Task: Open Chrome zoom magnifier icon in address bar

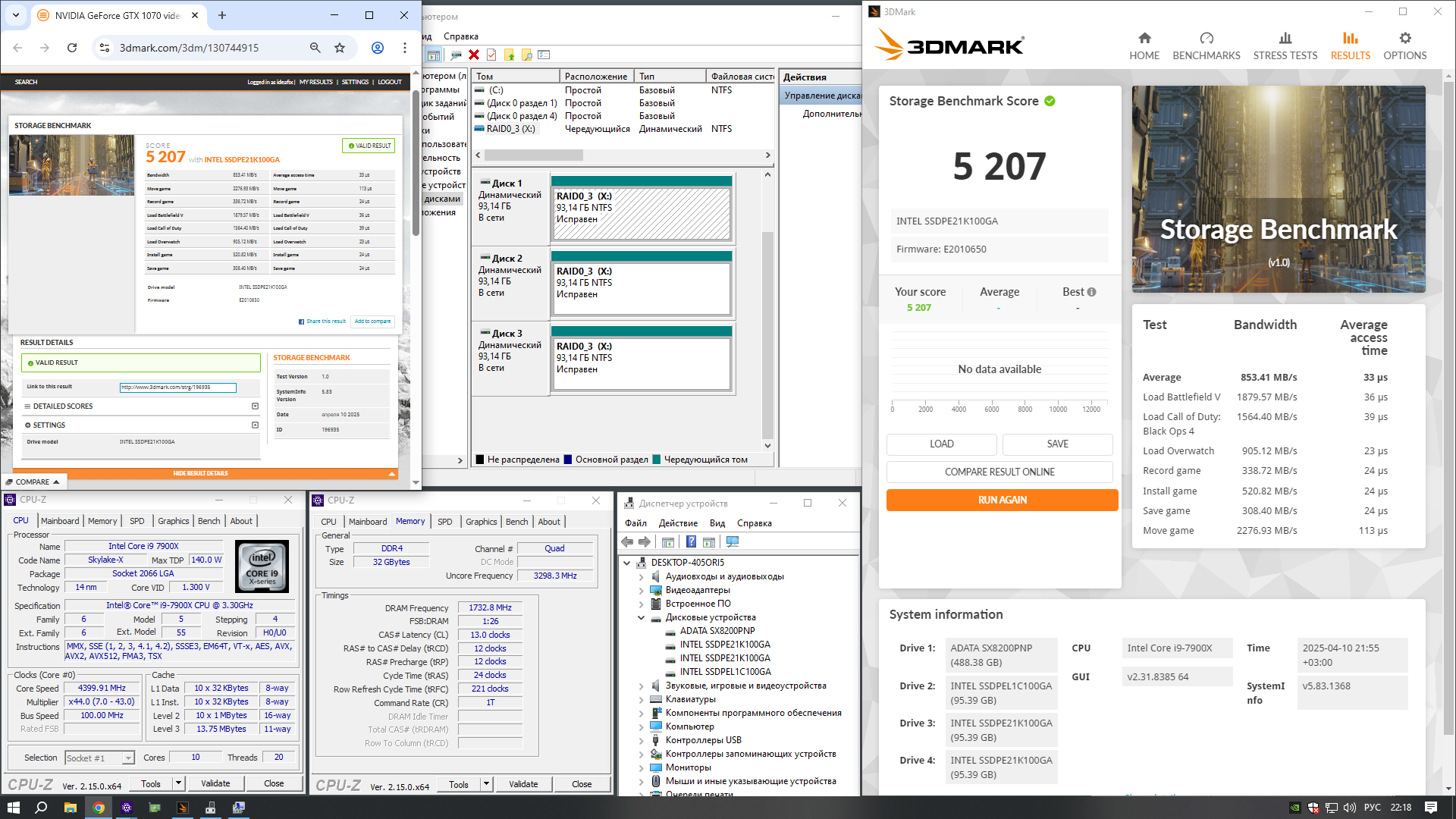Action: coord(315,48)
